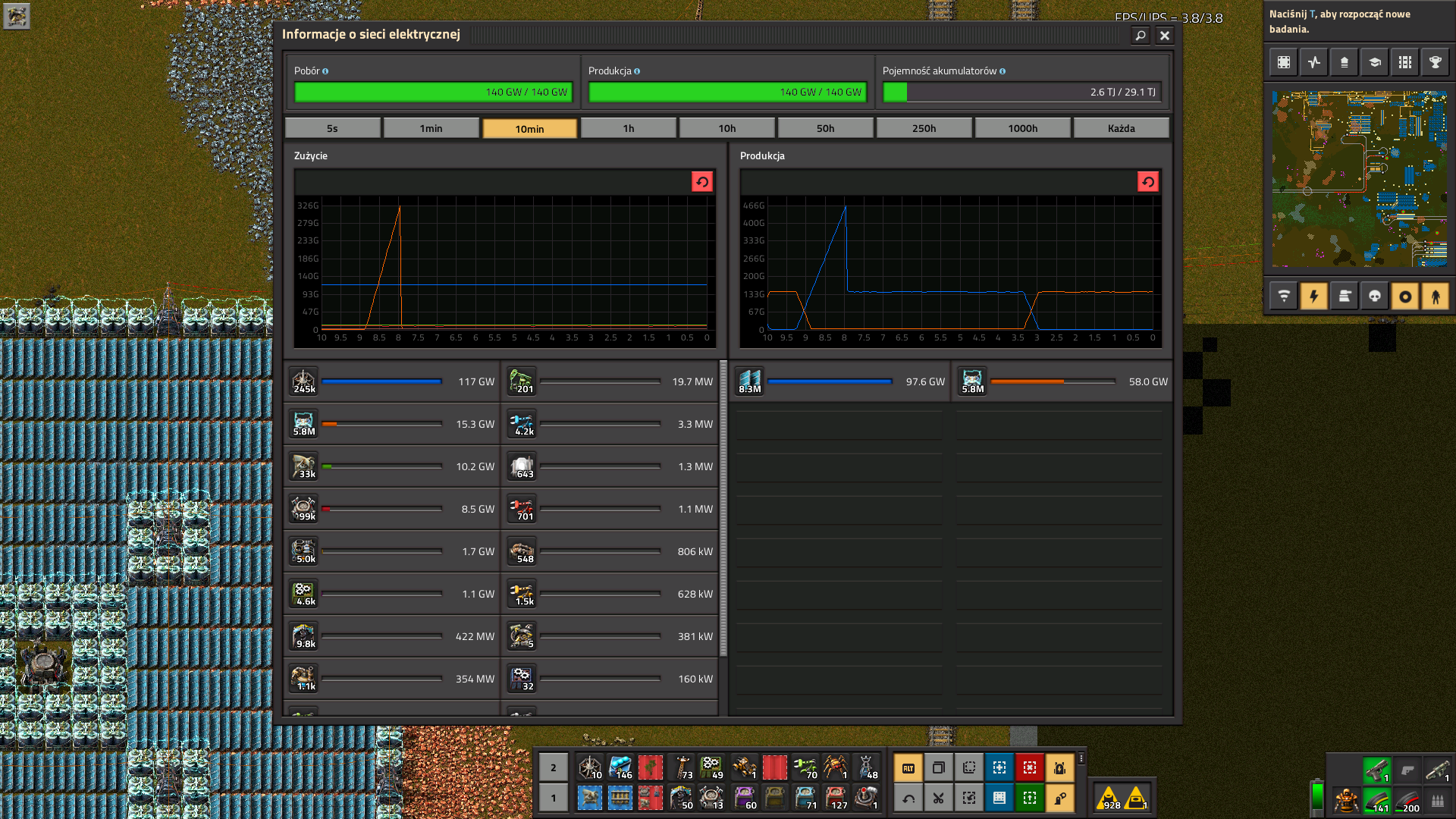
Task: Open the technology research (graduation cap) button
Action: point(1374,63)
